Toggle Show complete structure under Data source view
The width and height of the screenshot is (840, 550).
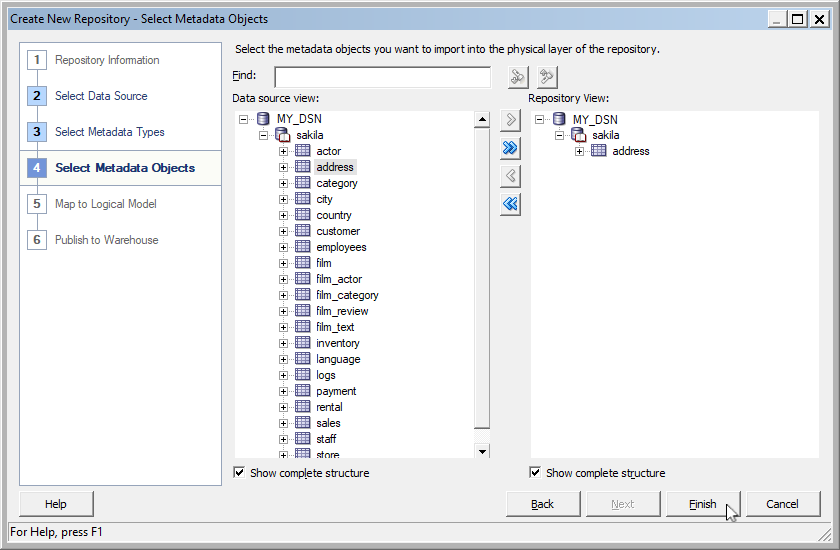click(x=239, y=472)
